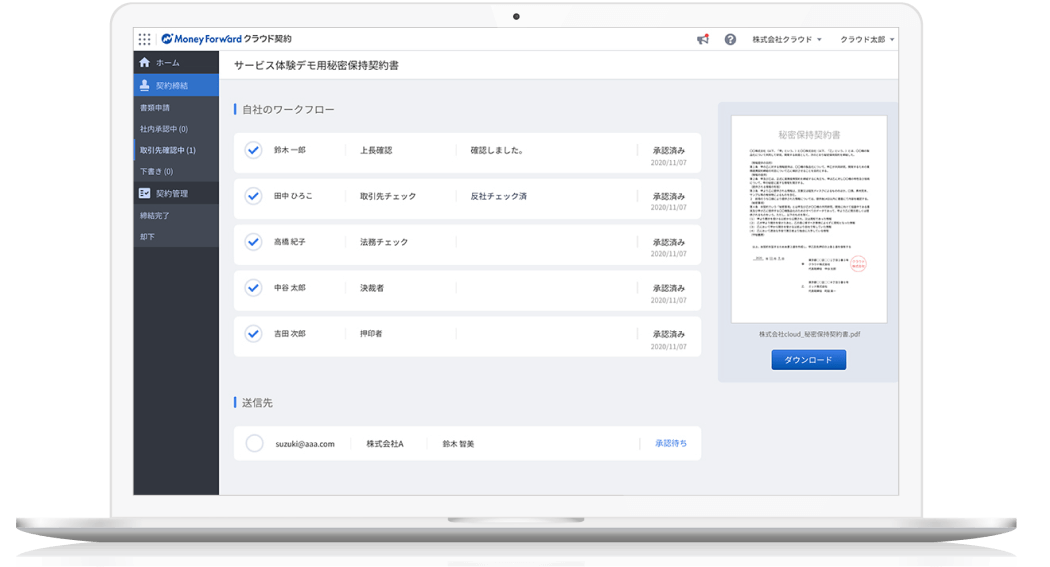Open the app grid launcher icon
Image resolution: width=1050 pixels, height=567 pixels.
[x=144, y=39]
